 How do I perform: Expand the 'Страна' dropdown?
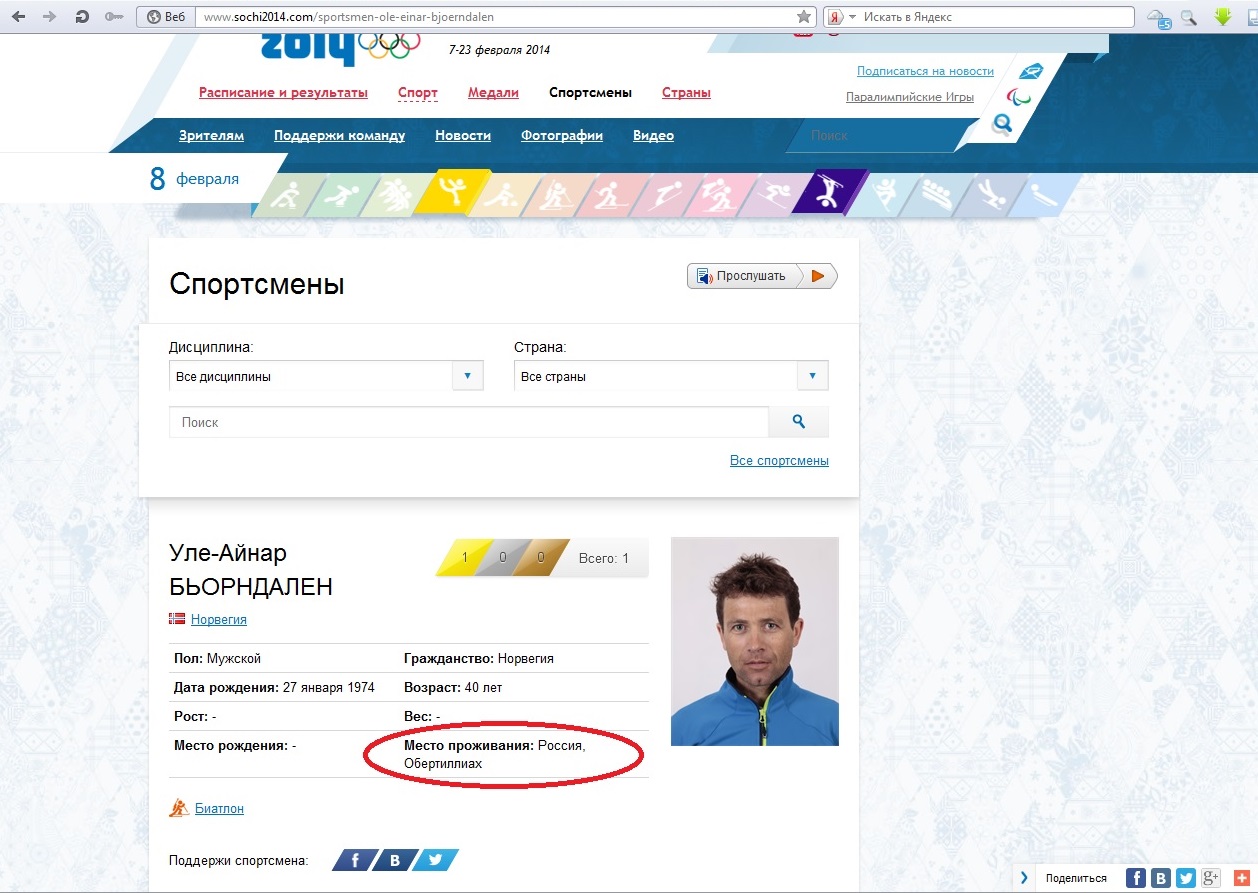click(812, 377)
